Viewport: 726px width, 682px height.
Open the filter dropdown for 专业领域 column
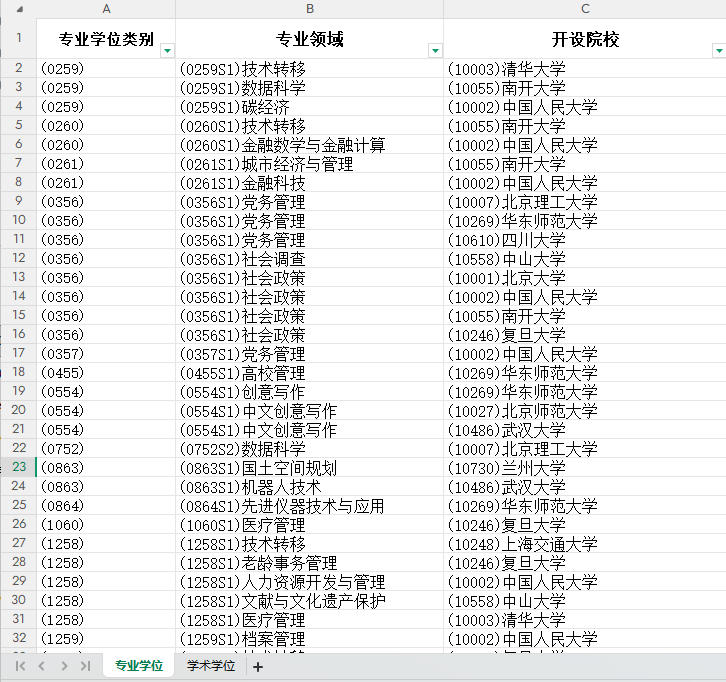point(435,50)
